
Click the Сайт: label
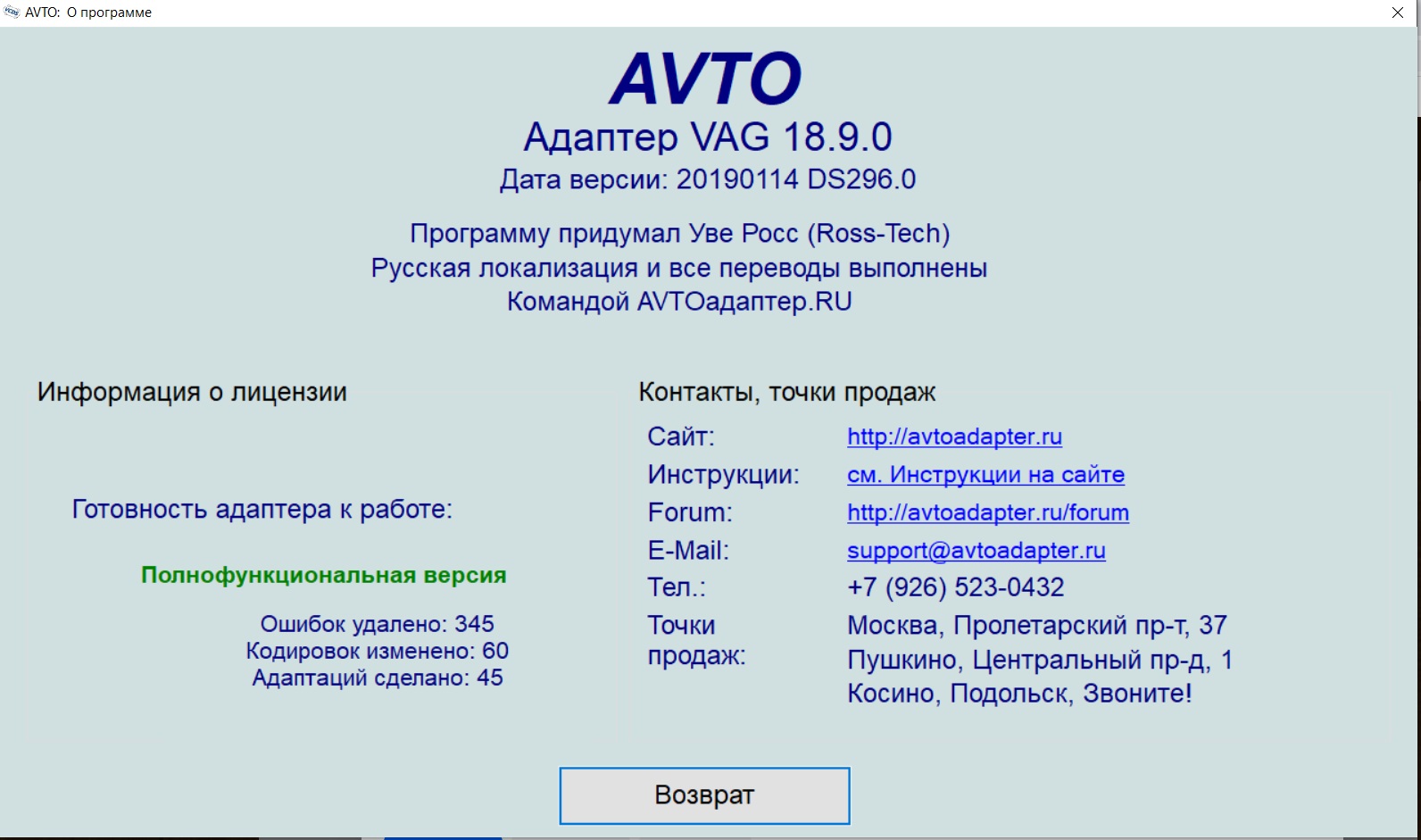[681, 437]
